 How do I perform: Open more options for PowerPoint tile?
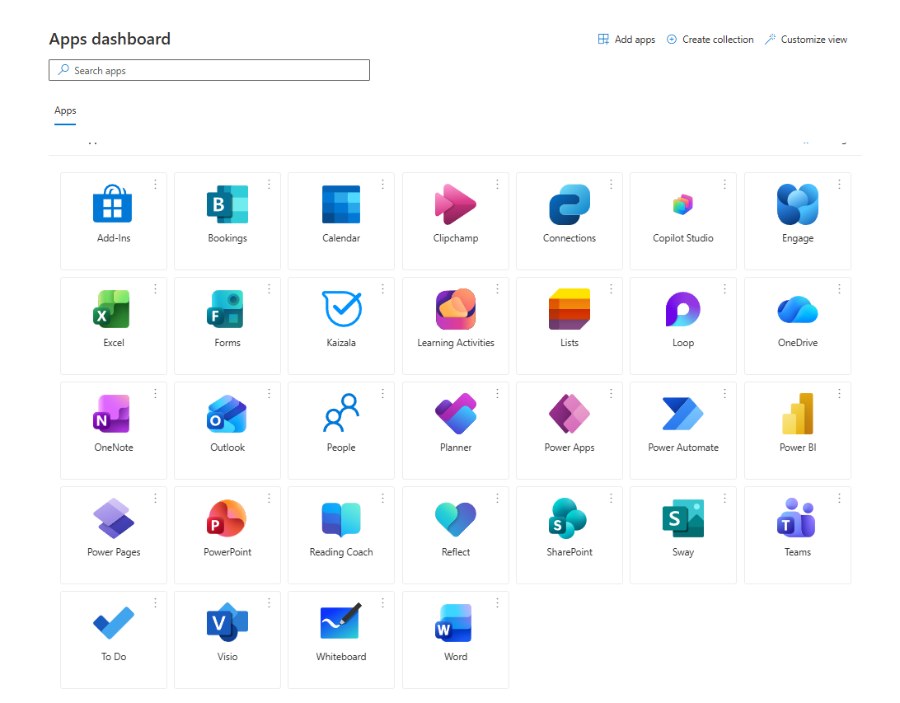point(269,498)
